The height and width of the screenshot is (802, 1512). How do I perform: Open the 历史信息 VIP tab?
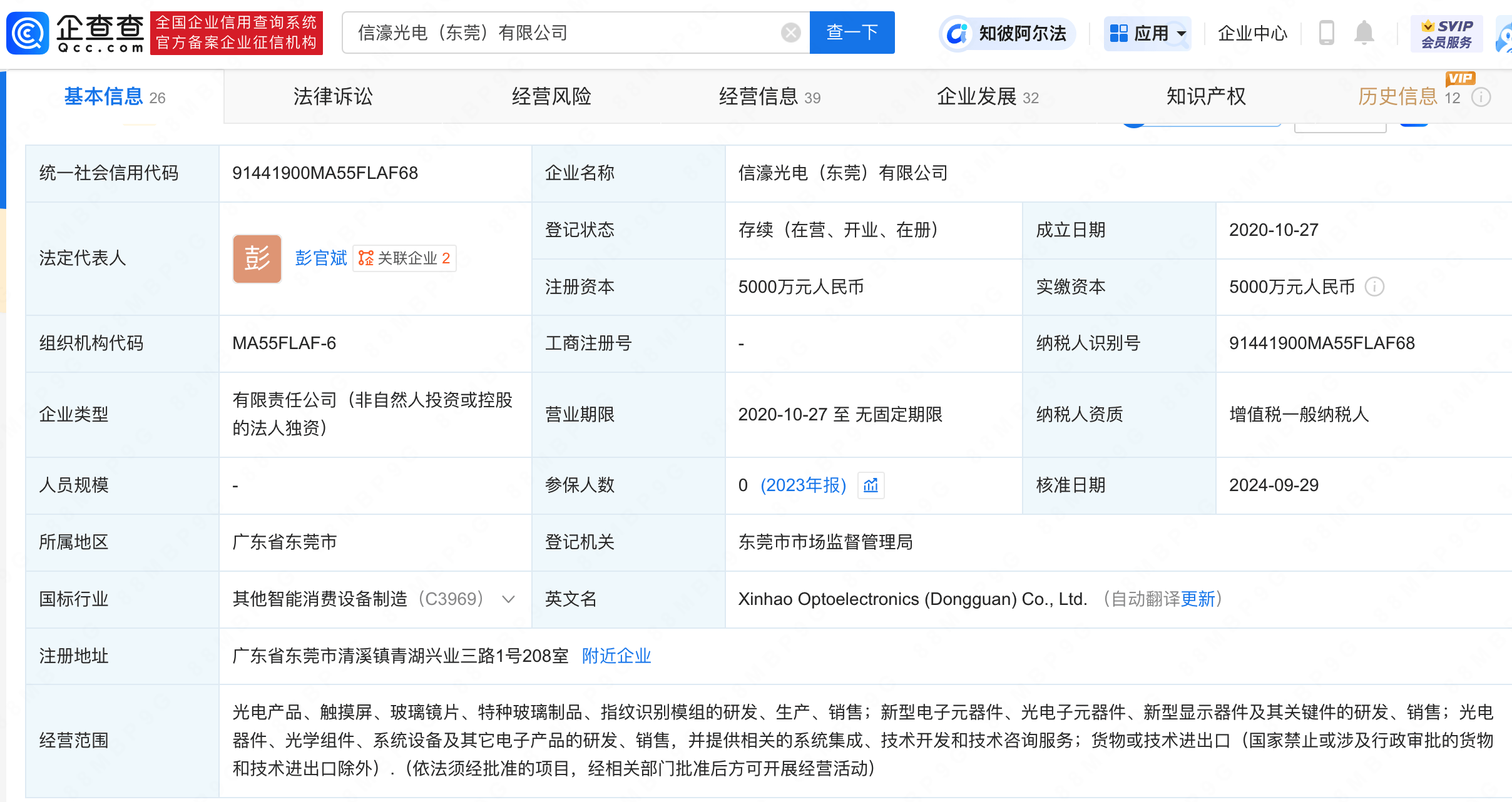point(1409,97)
